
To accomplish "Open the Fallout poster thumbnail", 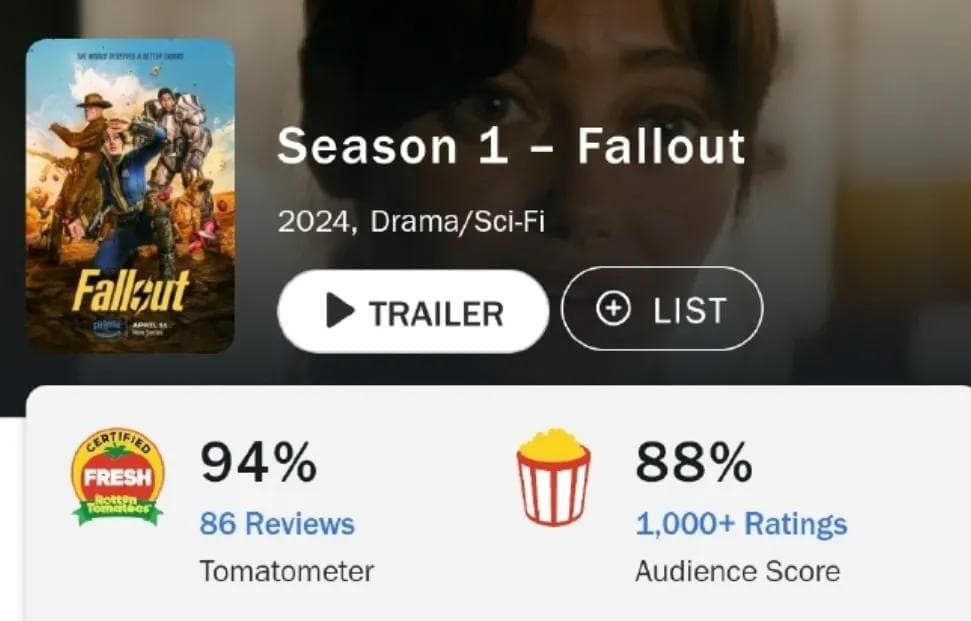I will [130, 196].
